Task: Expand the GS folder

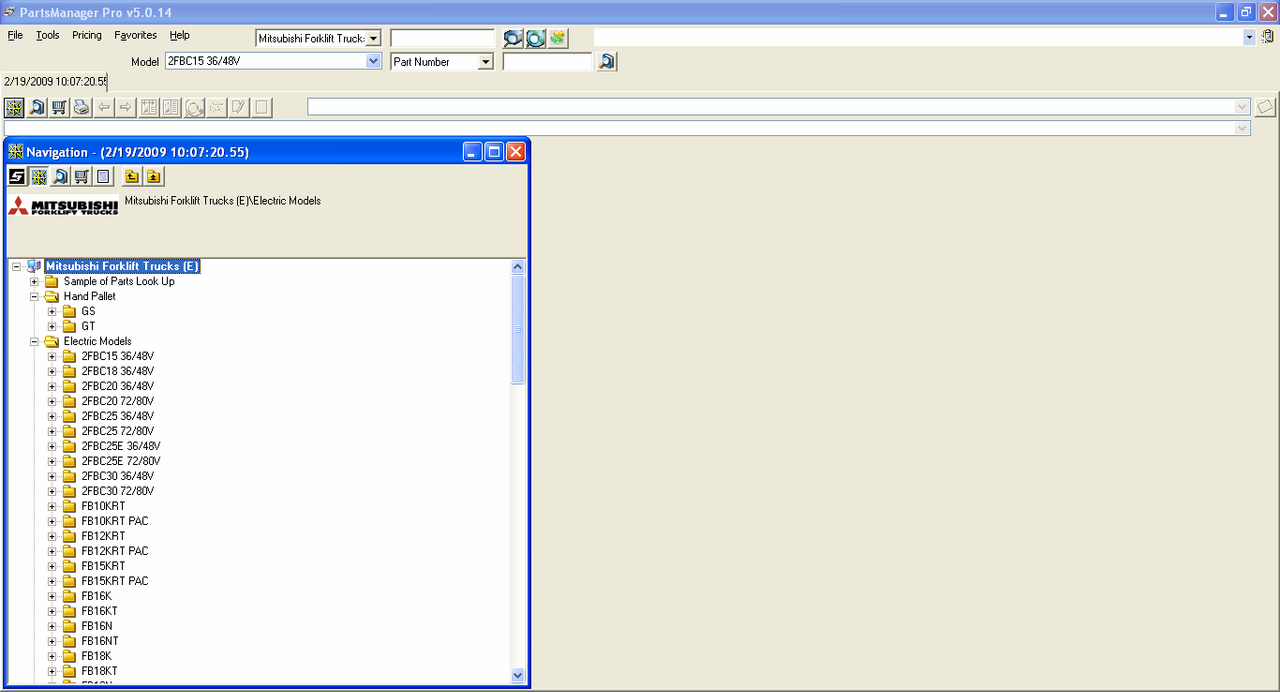Action: (53, 311)
